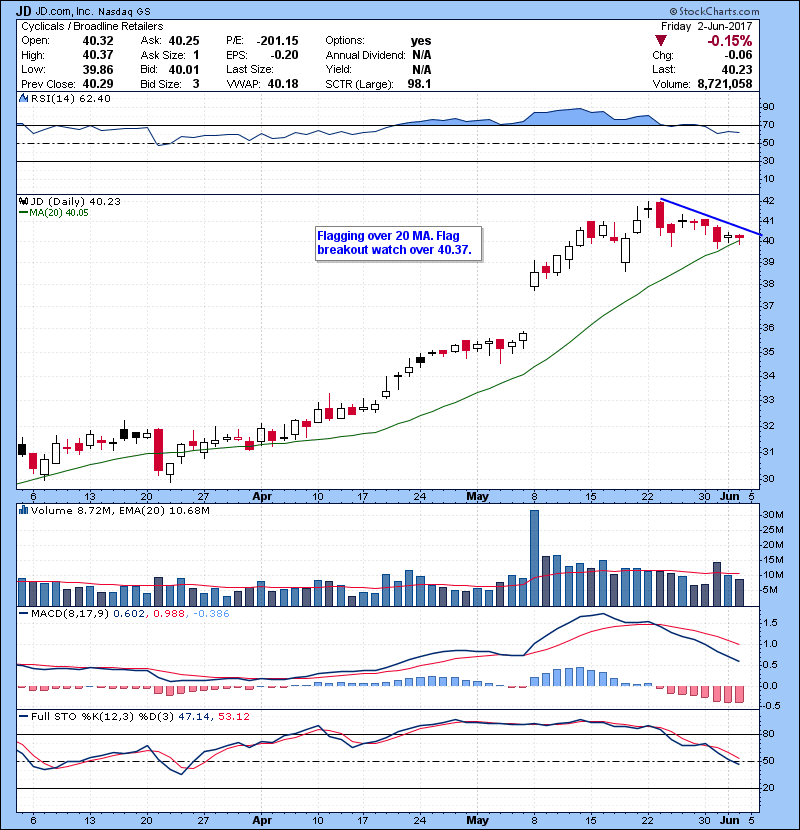Select the SCTR (Large) value 98.1
The height and width of the screenshot is (830, 800).
click(x=419, y=84)
